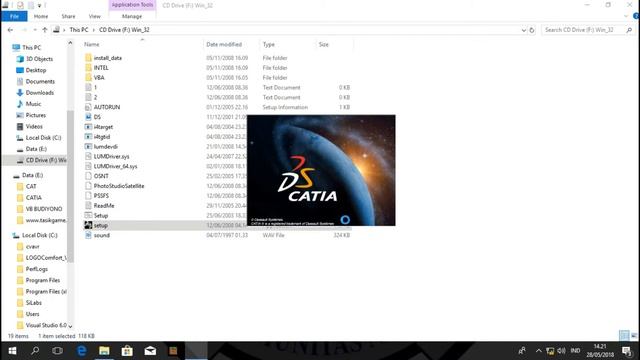Open the install_data folder icon

tap(88, 58)
